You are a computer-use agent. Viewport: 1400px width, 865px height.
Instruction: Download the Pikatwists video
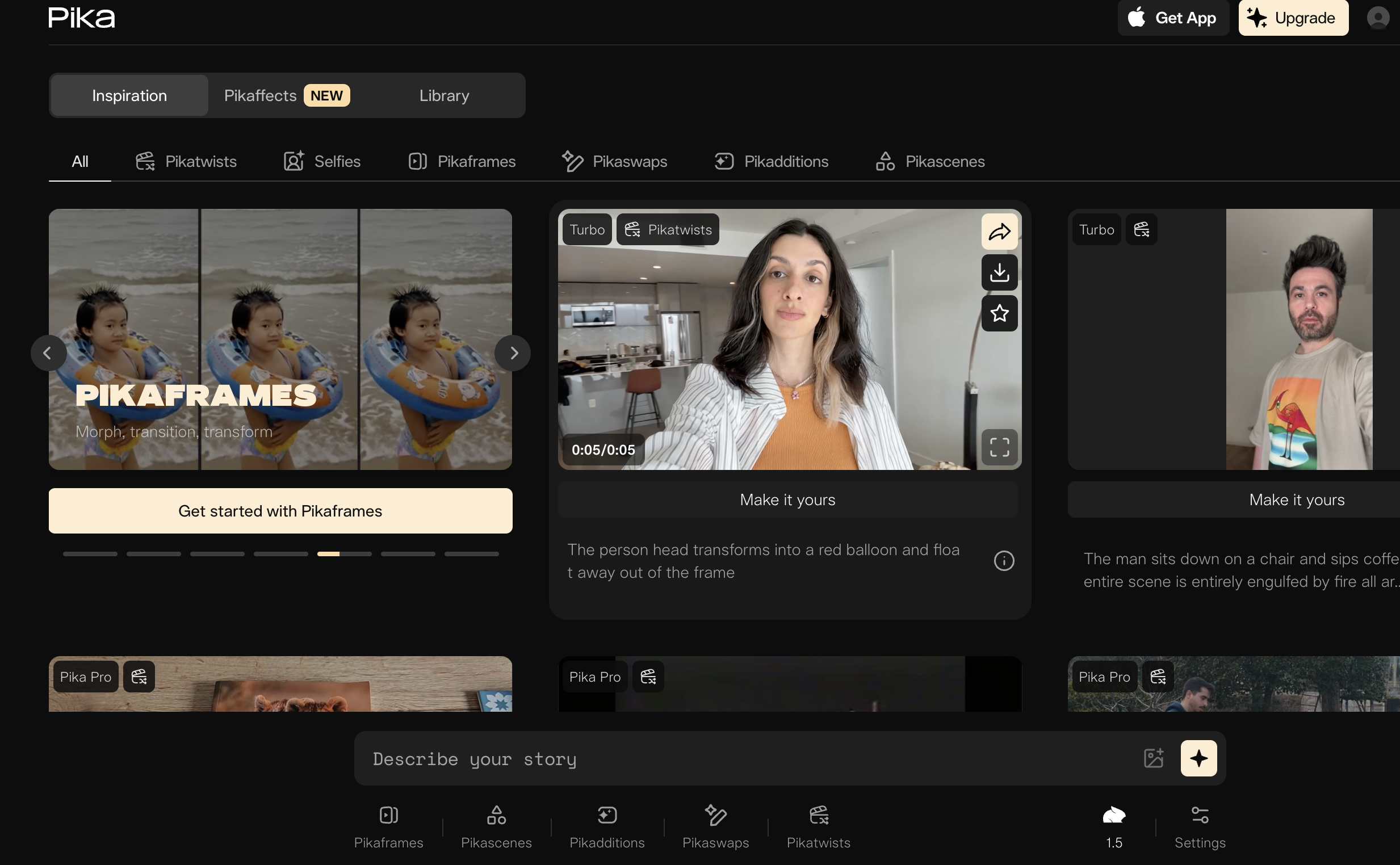pos(999,273)
